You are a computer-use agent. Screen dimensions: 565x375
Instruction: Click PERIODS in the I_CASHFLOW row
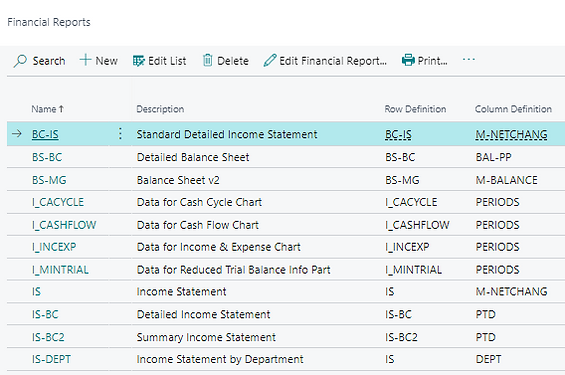coord(498,226)
